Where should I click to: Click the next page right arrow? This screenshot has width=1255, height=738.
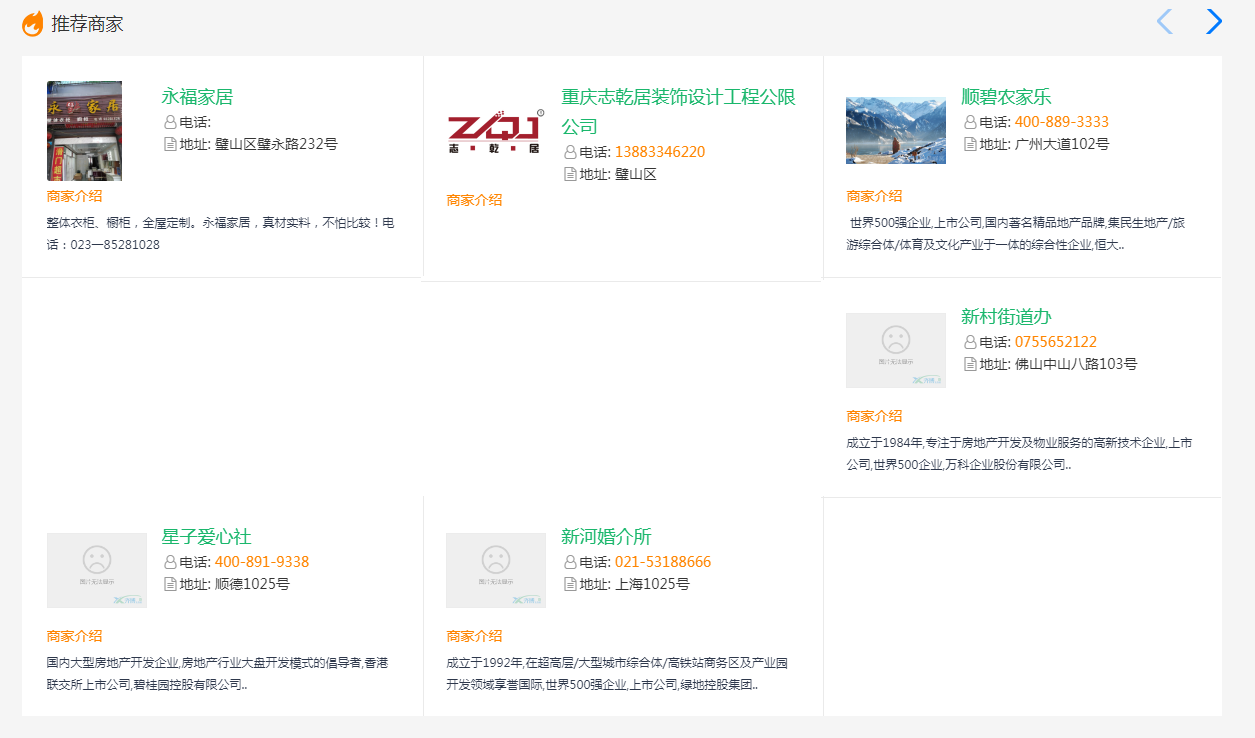click(1214, 22)
